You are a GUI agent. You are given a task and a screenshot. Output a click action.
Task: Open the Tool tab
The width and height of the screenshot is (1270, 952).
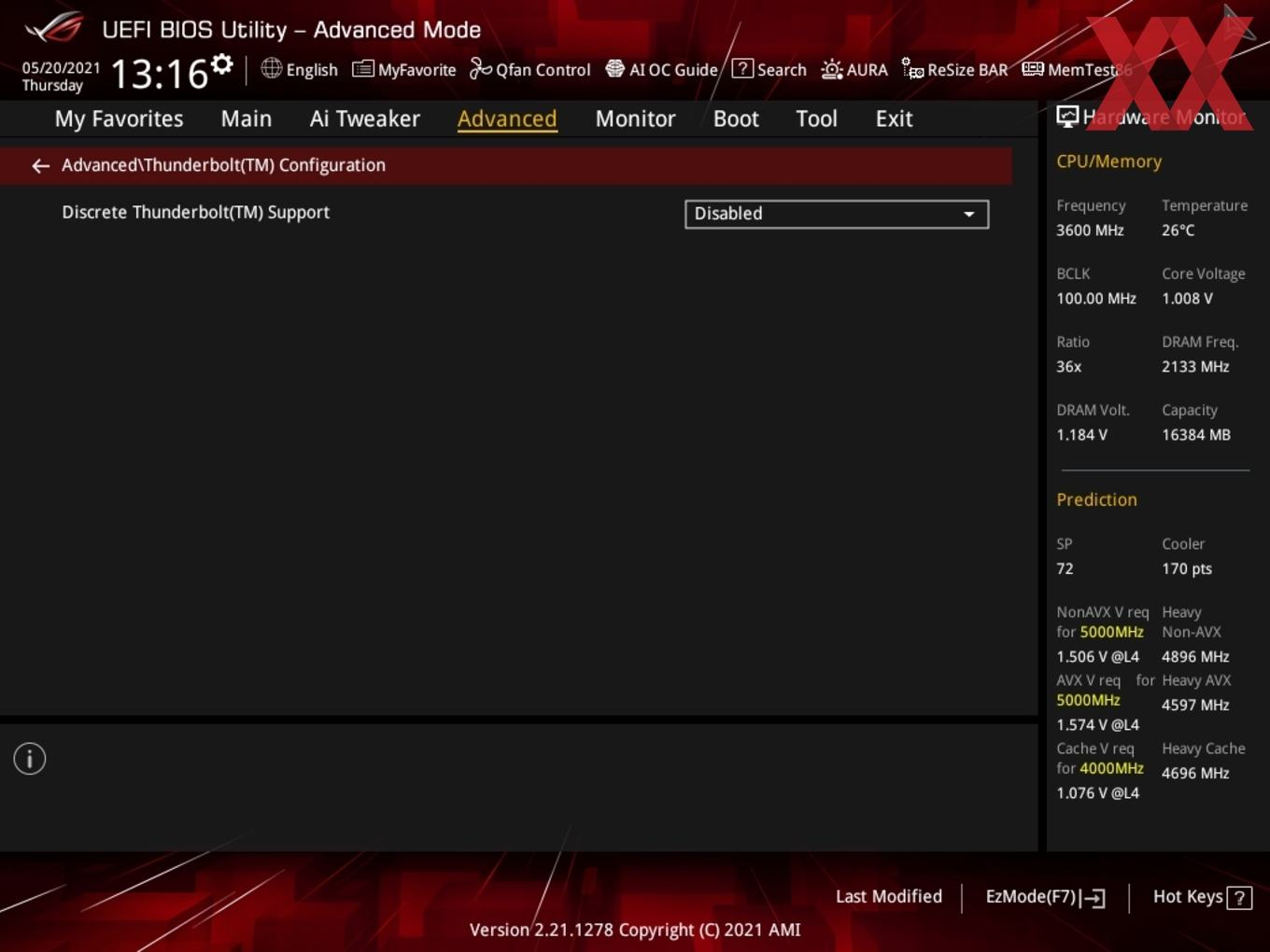tap(816, 119)
